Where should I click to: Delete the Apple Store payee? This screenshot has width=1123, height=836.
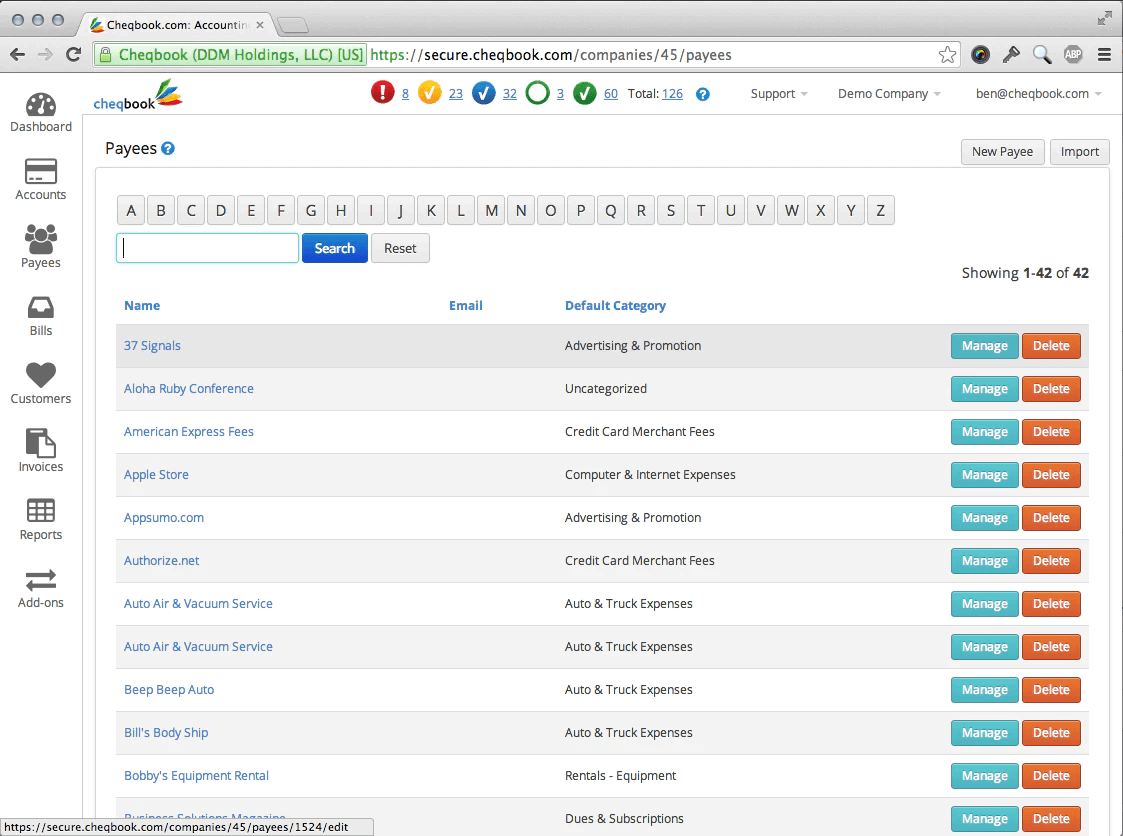[x=1051, y=475]
